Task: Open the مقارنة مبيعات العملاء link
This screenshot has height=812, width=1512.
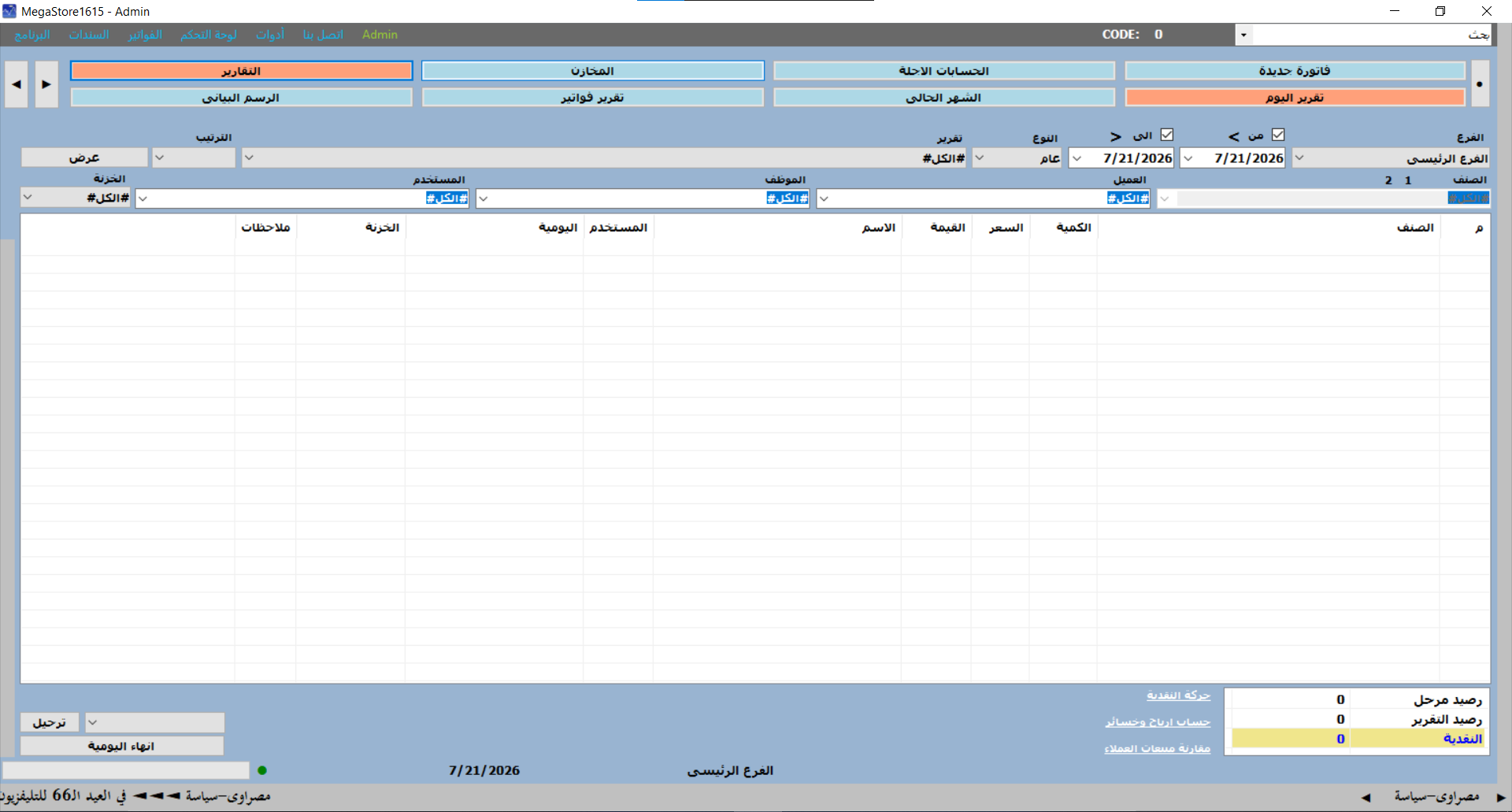Action: point(1157,748)
